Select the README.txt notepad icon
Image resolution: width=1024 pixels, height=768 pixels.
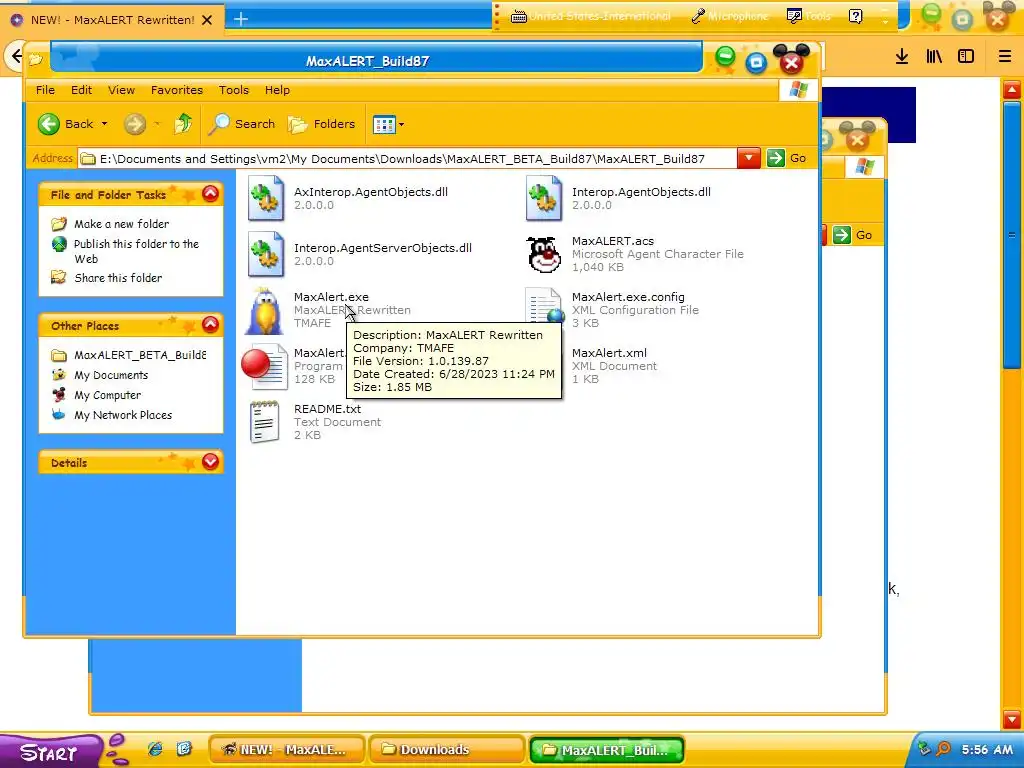264,423
